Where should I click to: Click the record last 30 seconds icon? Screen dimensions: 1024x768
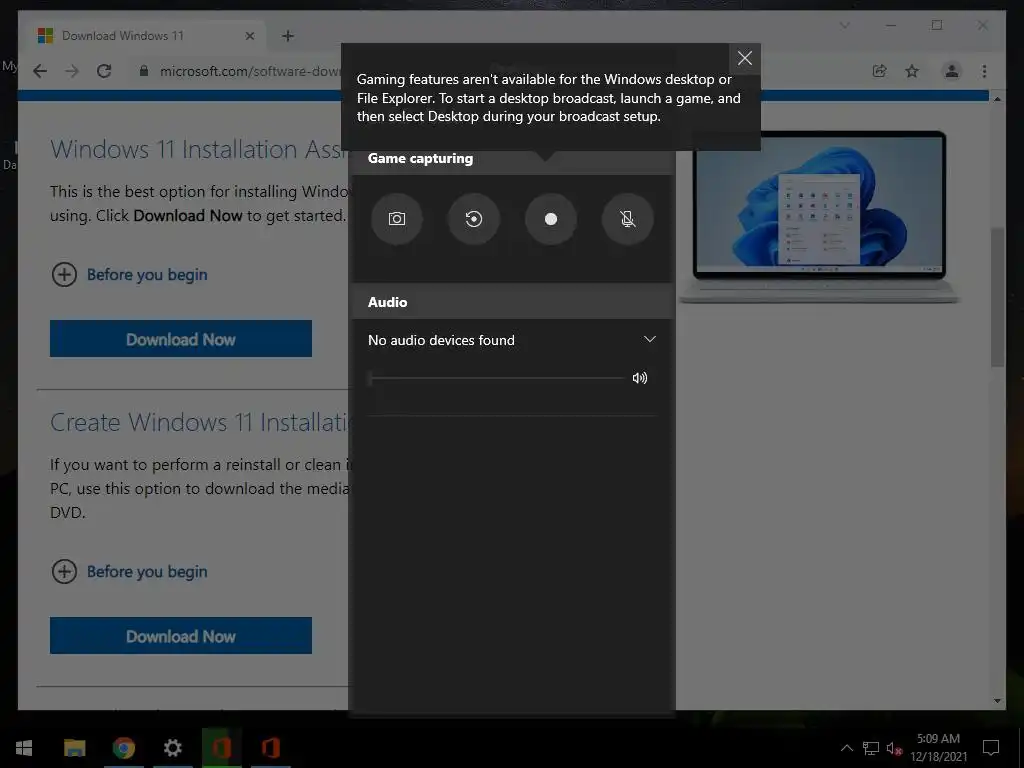[x=473, y=219]
